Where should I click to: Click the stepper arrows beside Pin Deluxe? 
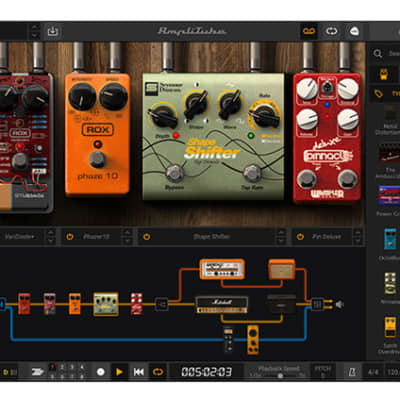coord(358,237)
